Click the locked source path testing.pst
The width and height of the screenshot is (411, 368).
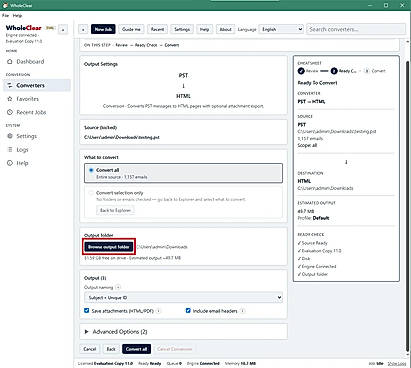tap(122, 137)
